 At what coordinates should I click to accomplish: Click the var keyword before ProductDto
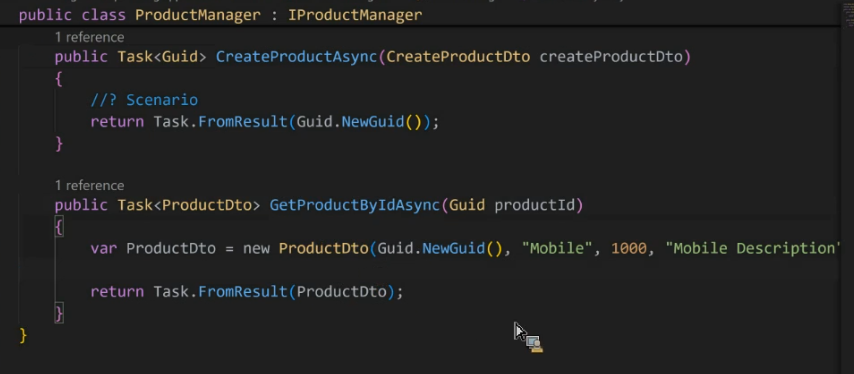point(103,249)
